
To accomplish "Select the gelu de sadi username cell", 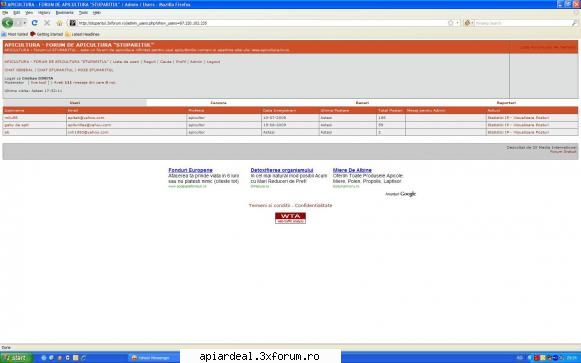I will pos(34,125).
